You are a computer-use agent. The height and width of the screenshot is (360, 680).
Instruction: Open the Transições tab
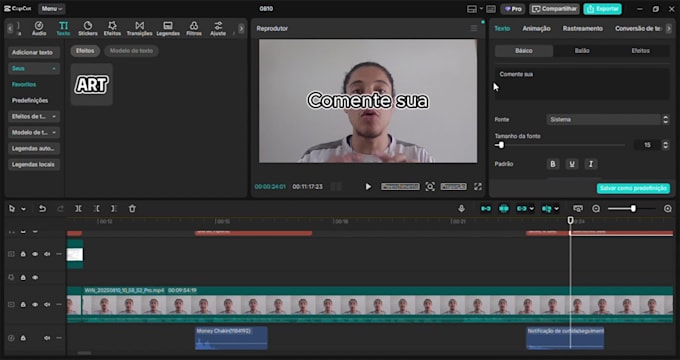[x=139, y=29]
